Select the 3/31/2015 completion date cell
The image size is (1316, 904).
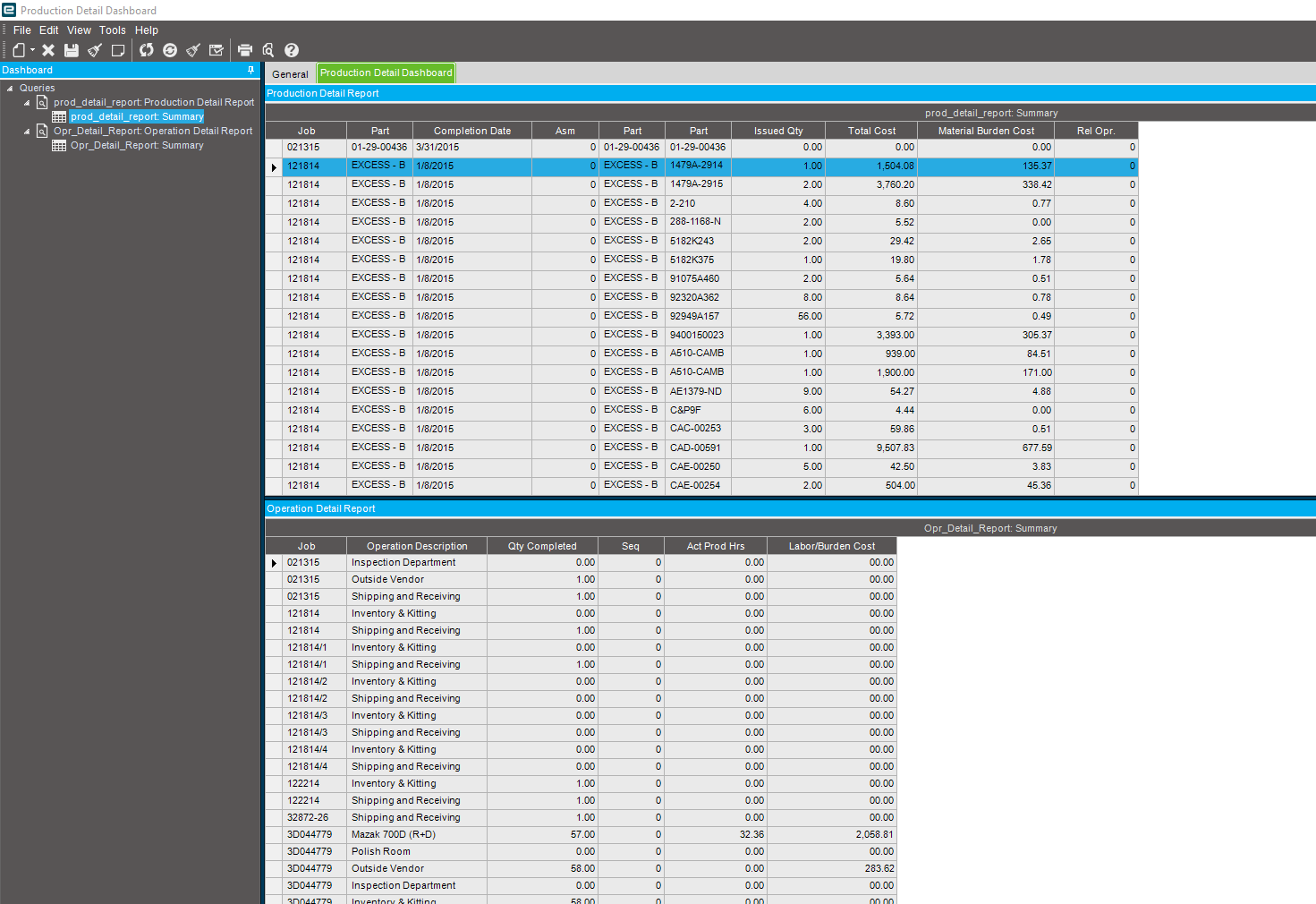[472, 147]
